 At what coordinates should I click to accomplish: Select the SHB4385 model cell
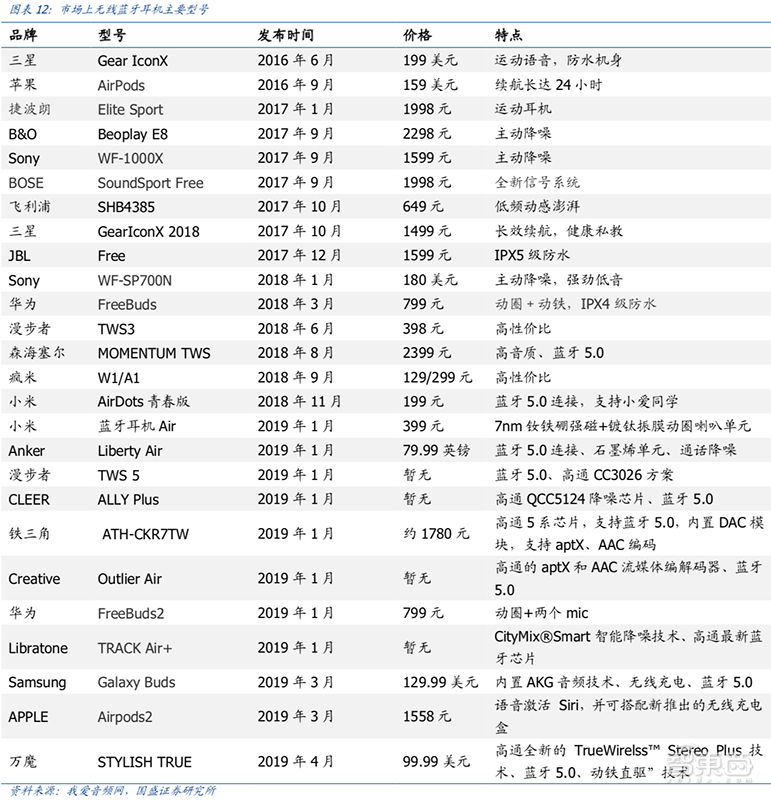[x=126, y=207]
